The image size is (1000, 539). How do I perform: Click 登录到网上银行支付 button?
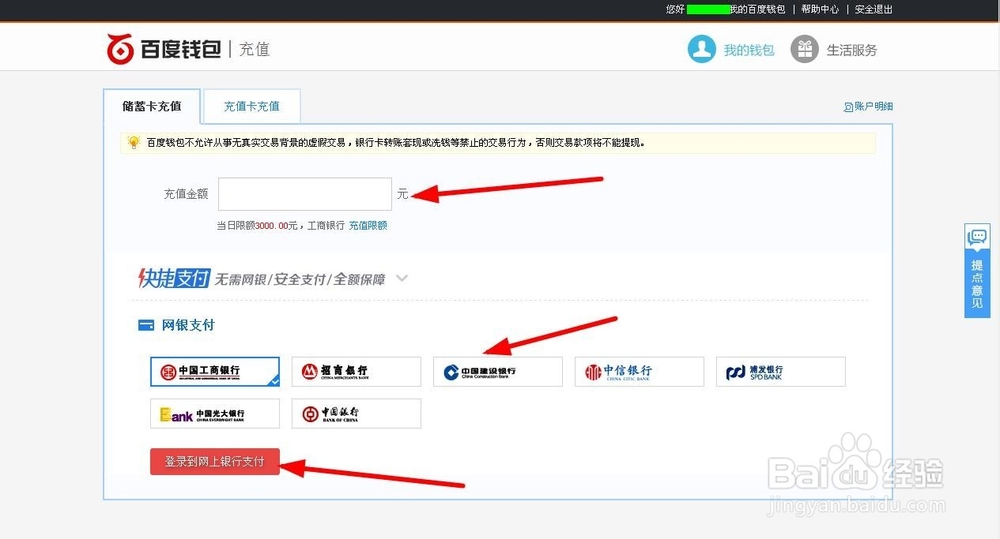pos(215,461)
